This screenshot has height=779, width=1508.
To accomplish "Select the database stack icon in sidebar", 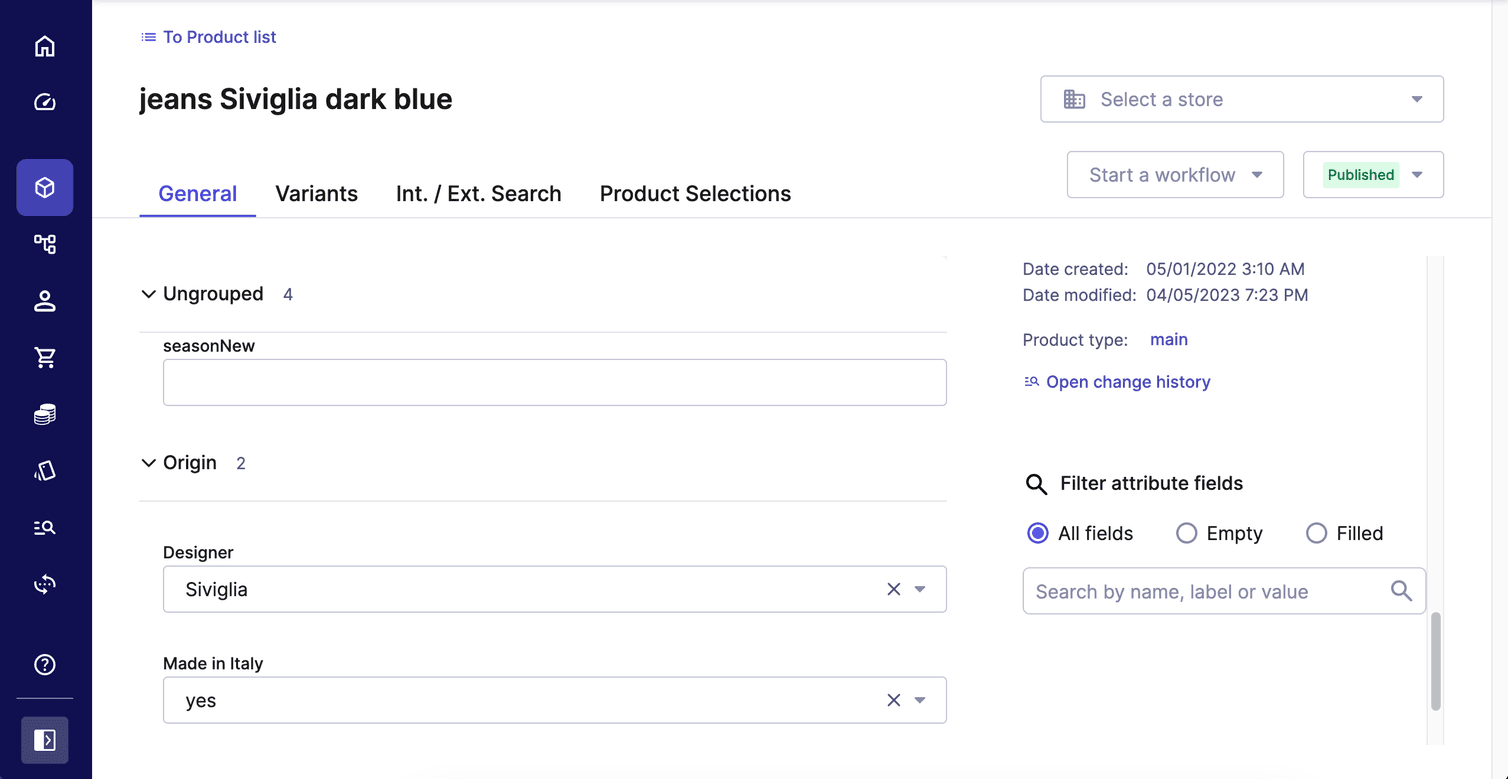I will point(44,414).
